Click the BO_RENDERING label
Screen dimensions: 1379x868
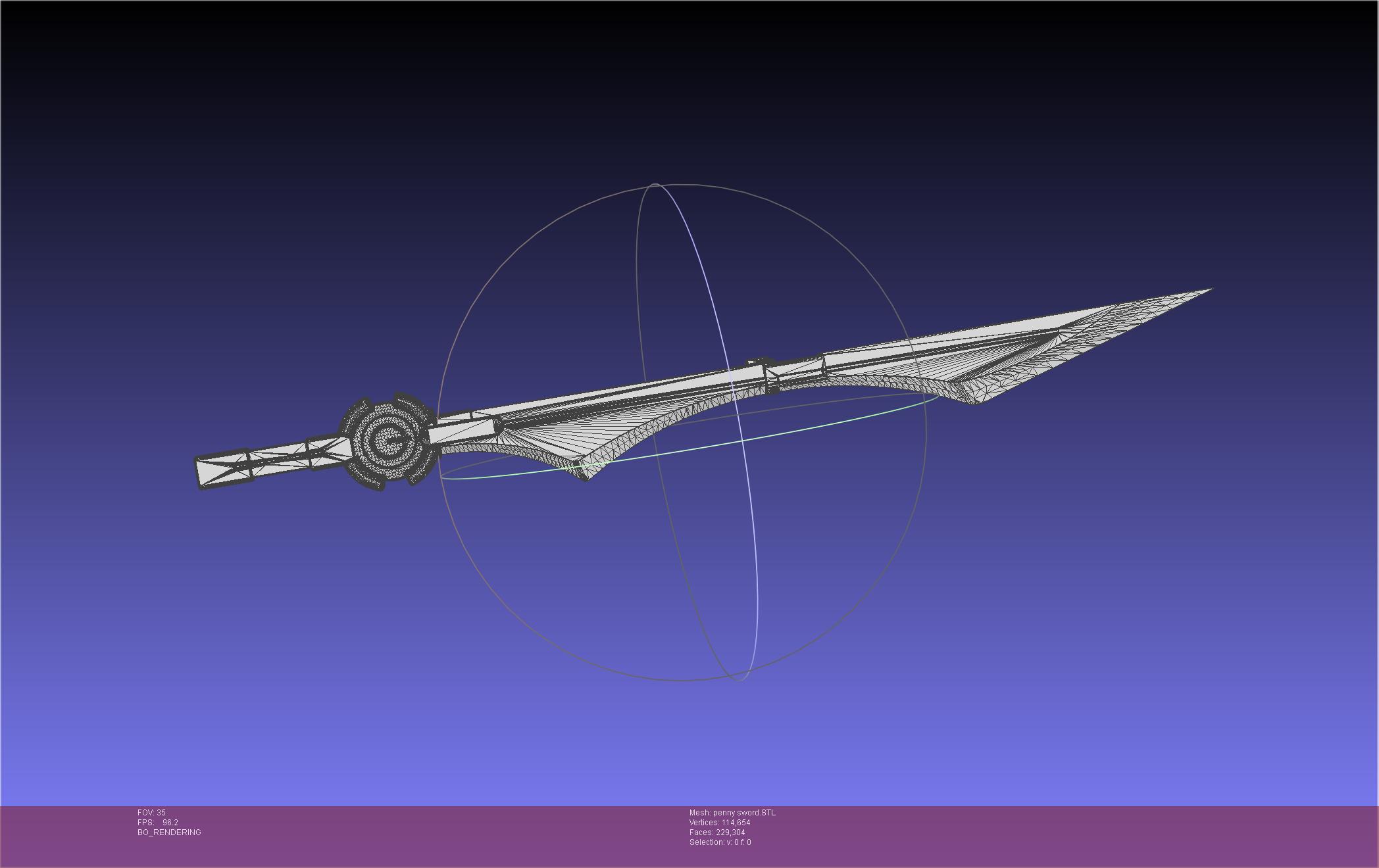[169, 832]
